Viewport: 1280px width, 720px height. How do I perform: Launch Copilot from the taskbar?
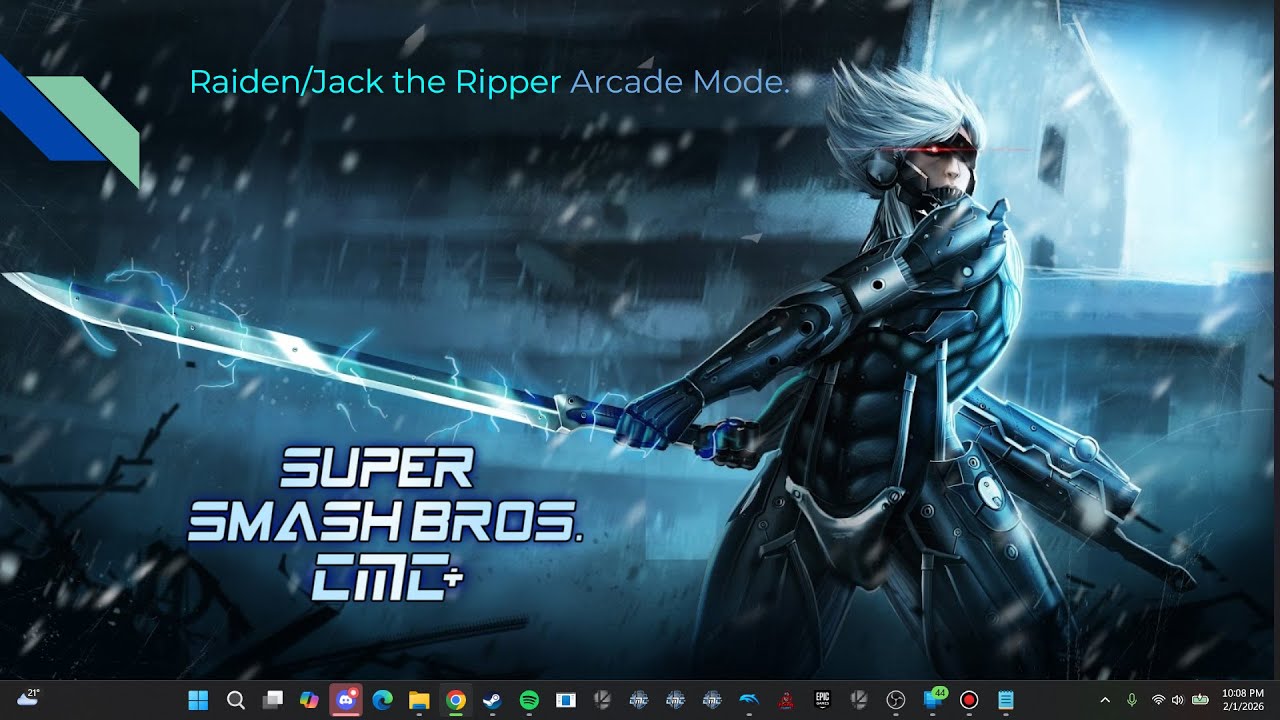(x=309, y=700)
